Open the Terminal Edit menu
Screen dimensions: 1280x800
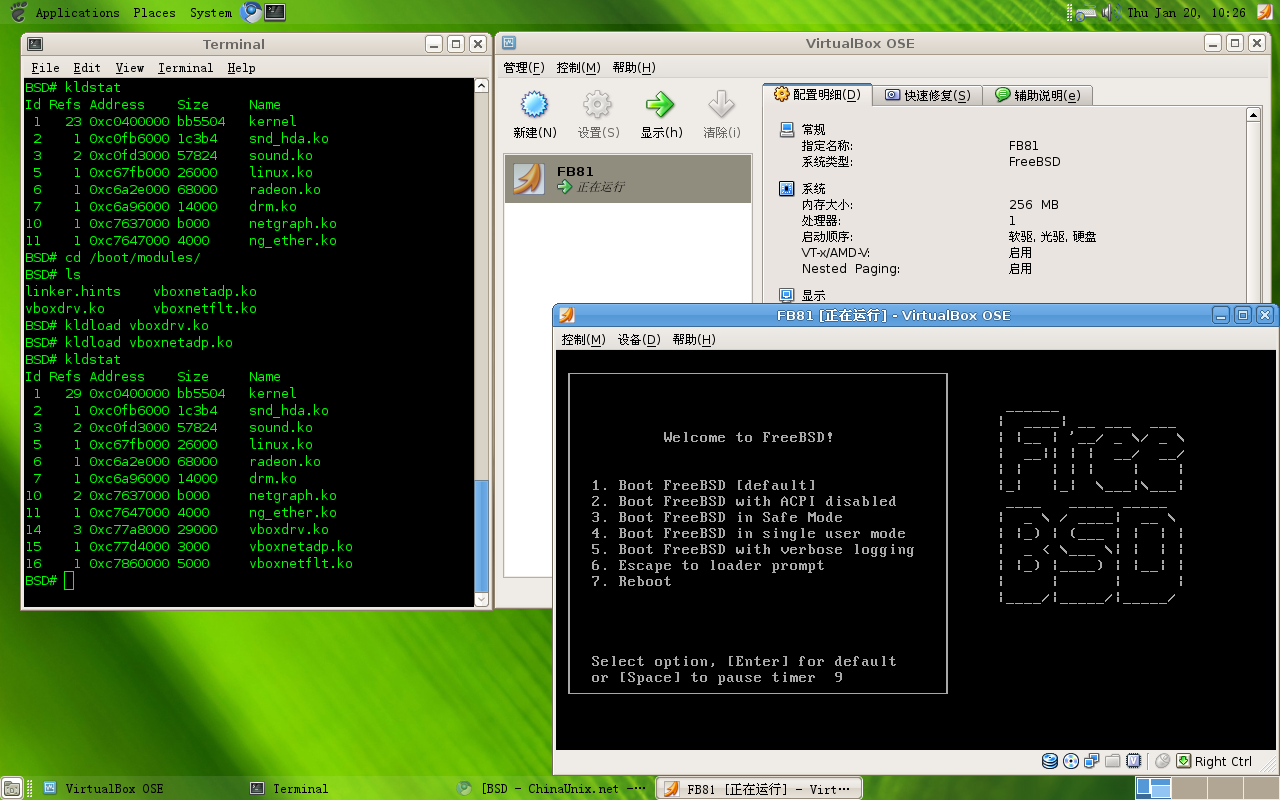[87, 68]
